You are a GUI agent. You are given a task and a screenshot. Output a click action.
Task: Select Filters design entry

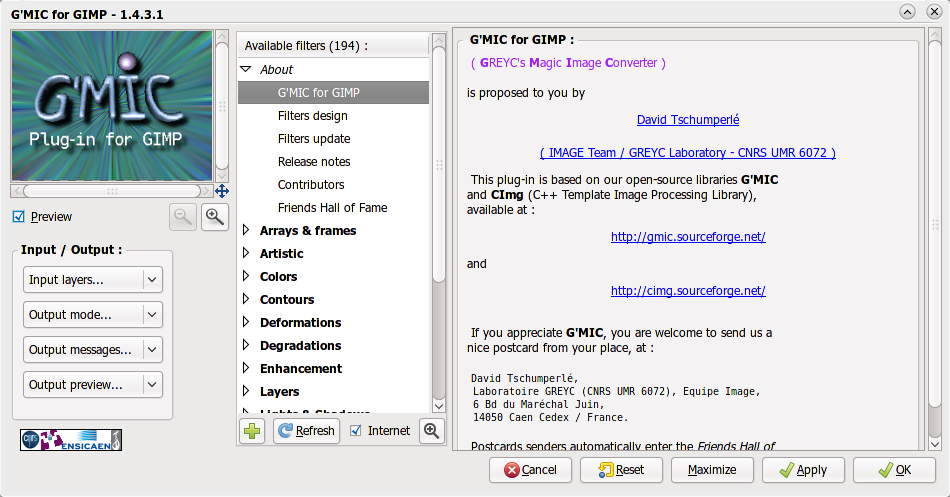click(x=313, y=116)
